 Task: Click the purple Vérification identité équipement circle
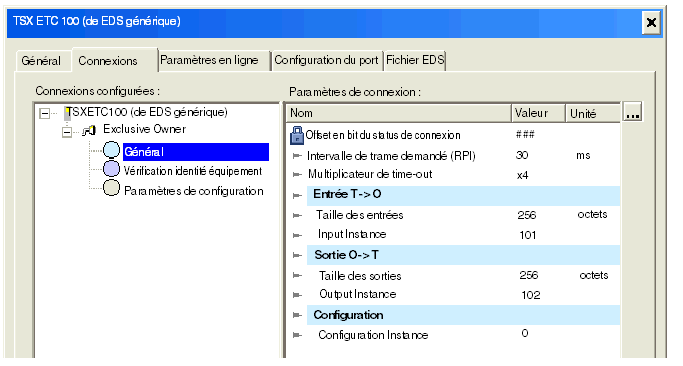click(x=112, y=169)
